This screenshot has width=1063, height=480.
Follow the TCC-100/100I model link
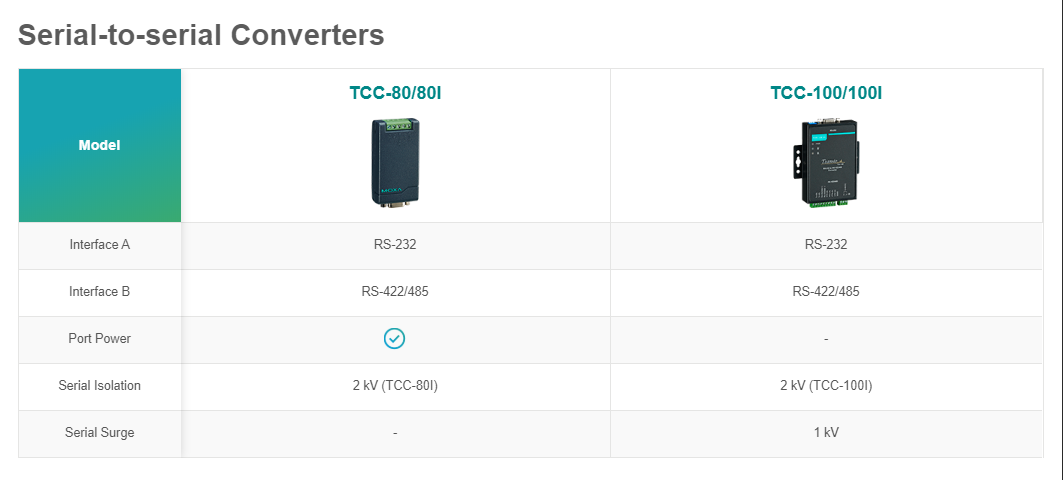[826, 93]
